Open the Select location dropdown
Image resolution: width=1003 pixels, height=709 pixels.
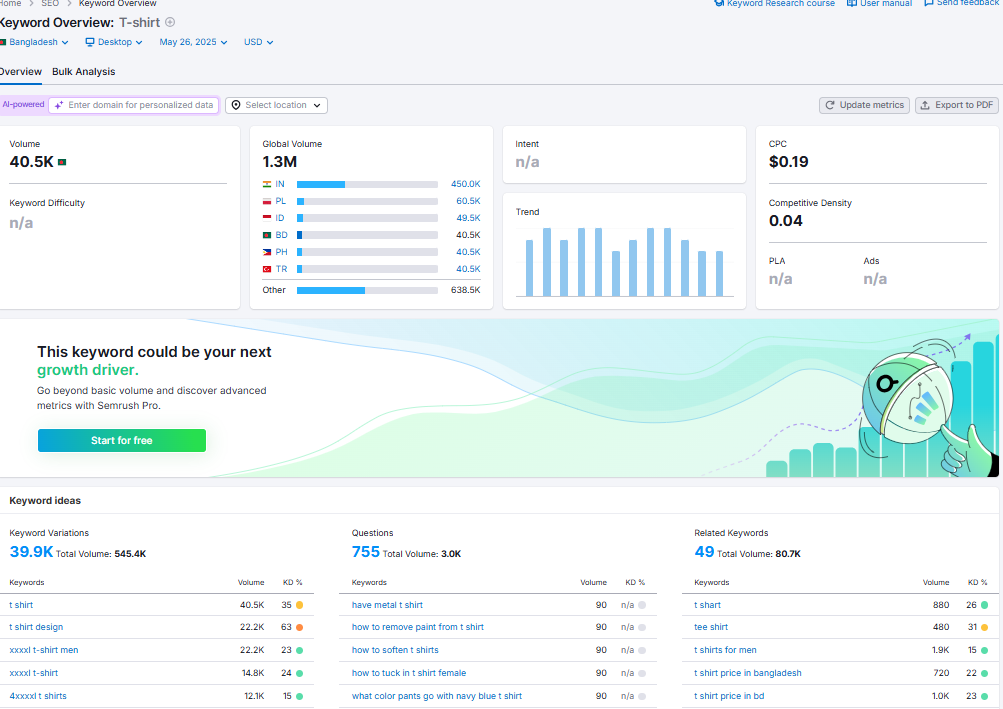276,105
